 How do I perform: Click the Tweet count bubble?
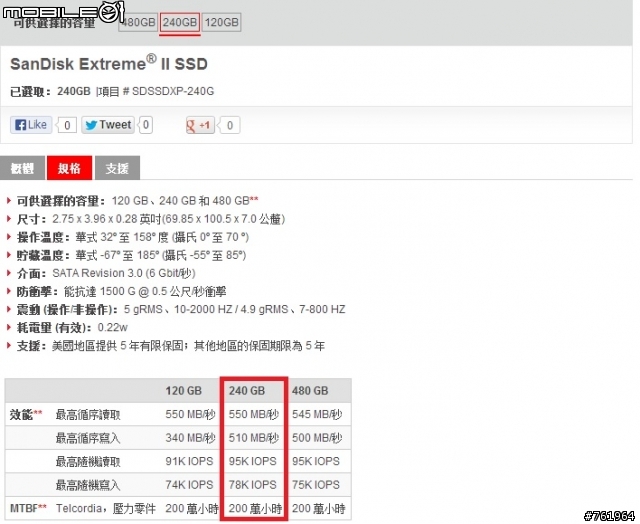pos(146,125)
